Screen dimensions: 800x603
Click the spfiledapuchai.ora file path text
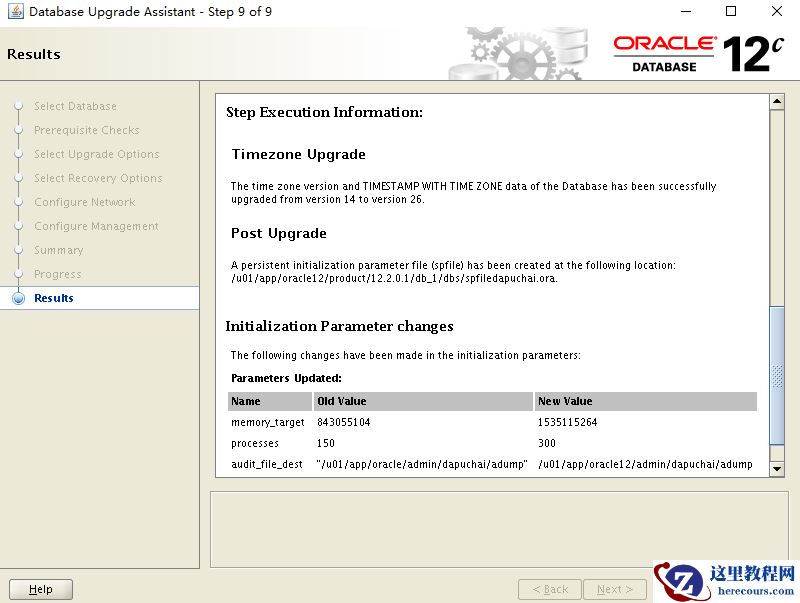[394, 279]
